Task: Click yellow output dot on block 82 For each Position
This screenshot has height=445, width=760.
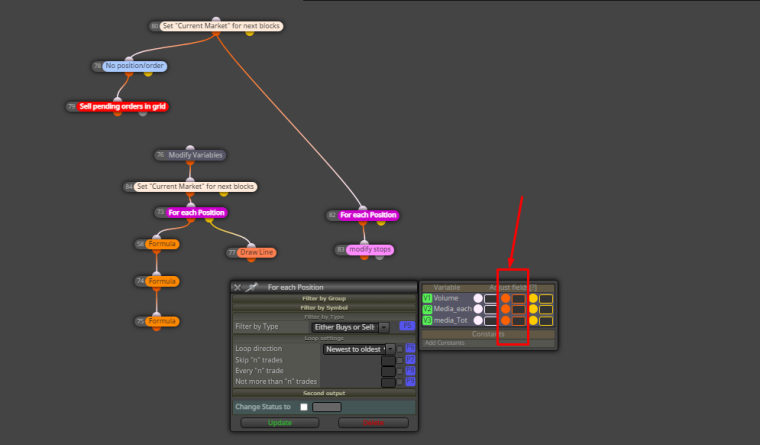Action: tap(381, 222)
